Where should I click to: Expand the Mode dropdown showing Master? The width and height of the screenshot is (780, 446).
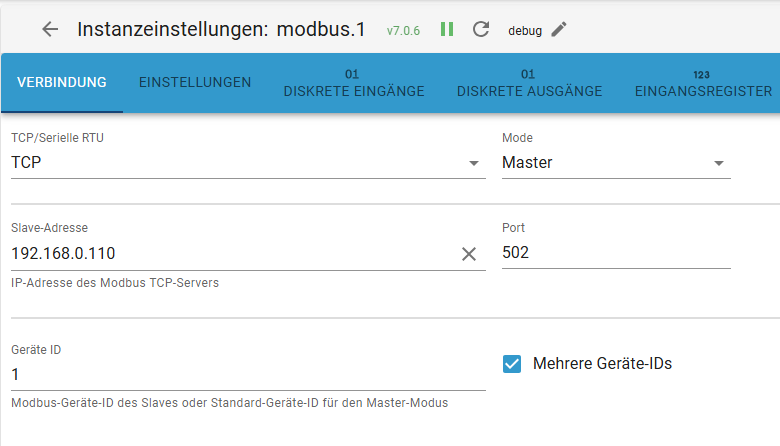tap(718, 163)
